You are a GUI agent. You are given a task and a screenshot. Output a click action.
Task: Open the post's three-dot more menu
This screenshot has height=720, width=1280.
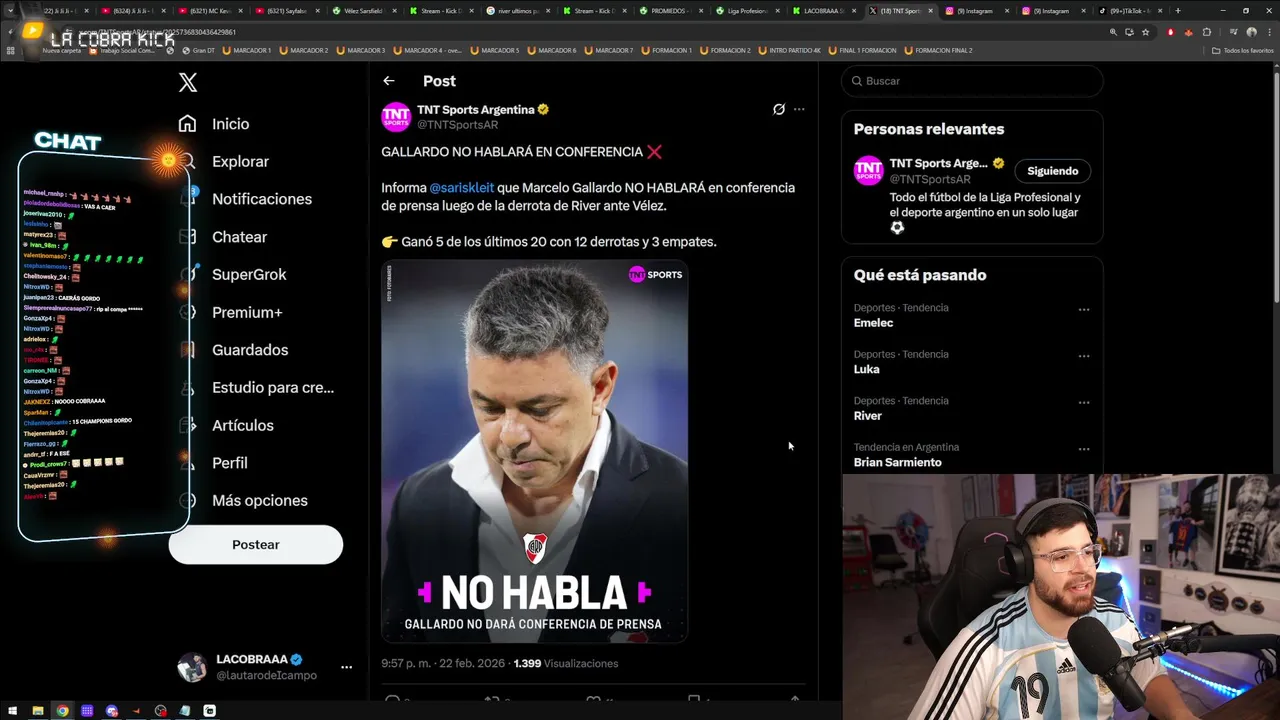[x=799, y=110]
